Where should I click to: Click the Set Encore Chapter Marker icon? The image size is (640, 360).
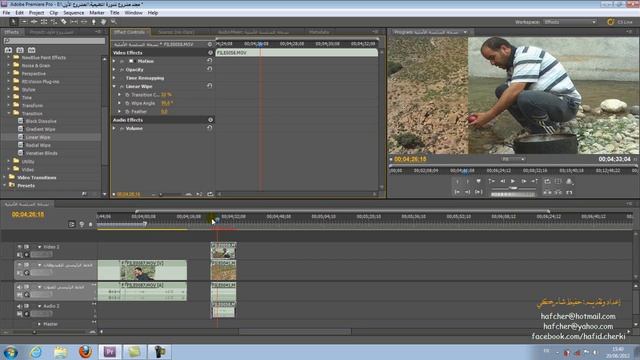tap(82, 224)
